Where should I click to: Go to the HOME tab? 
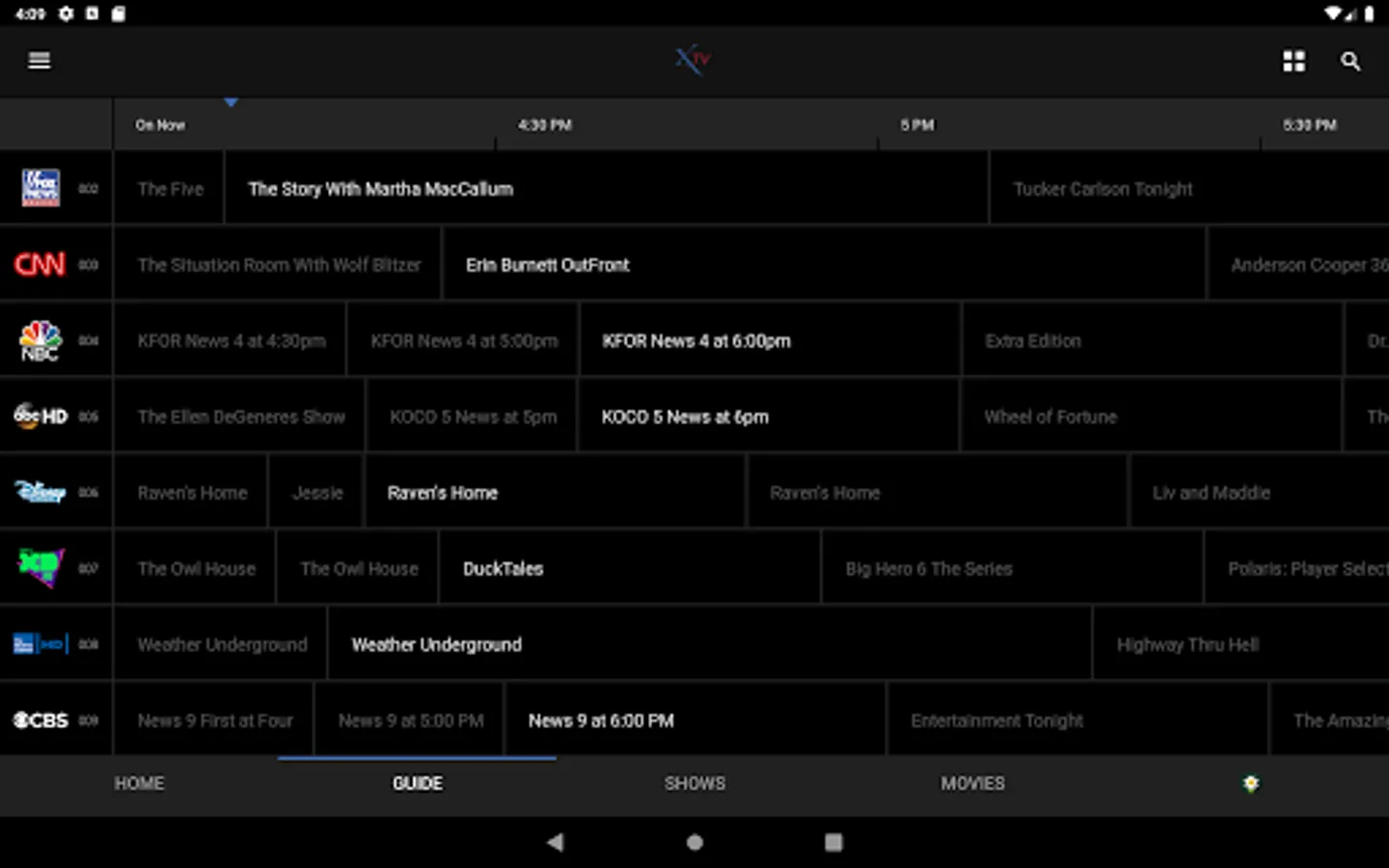pyautogui.click(x=139, y=783)
